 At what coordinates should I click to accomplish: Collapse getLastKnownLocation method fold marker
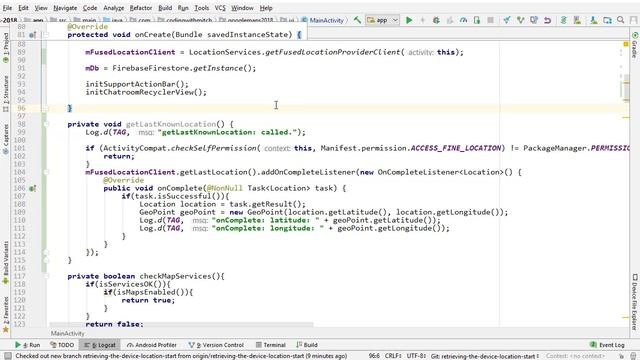[x=46, y=124]
